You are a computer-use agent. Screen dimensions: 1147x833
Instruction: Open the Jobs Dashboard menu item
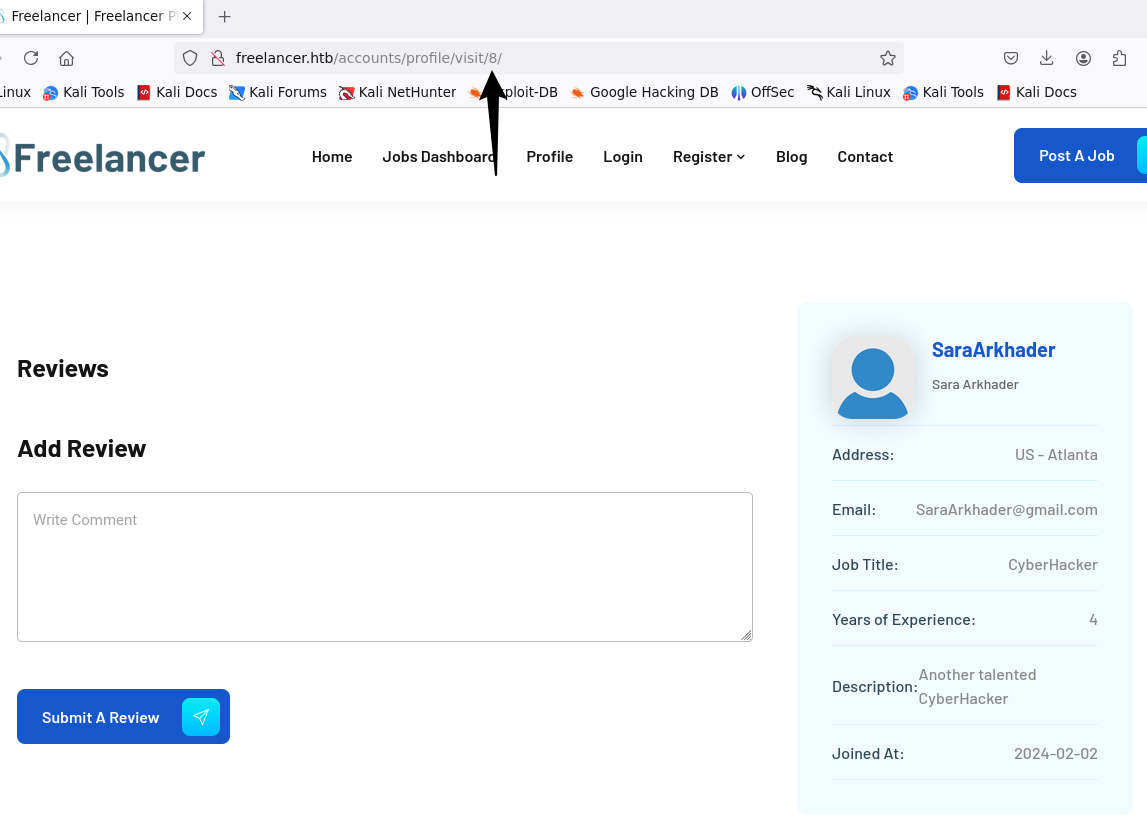click(x=439, y=157)
